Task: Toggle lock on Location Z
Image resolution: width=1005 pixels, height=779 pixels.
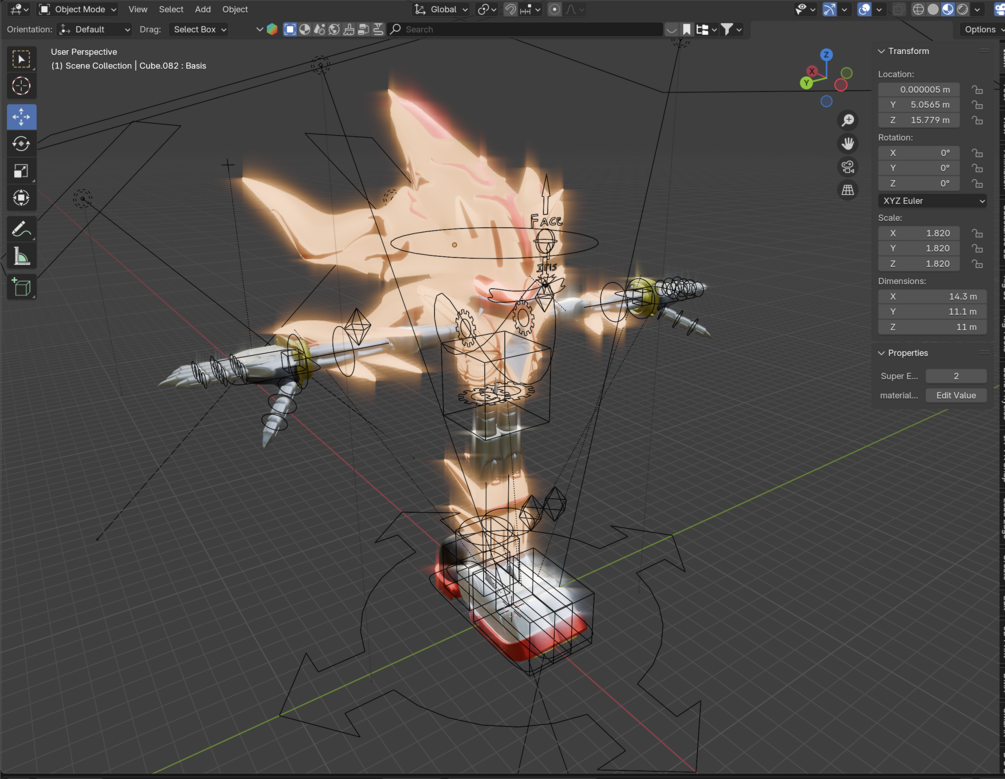Action: 977,120
